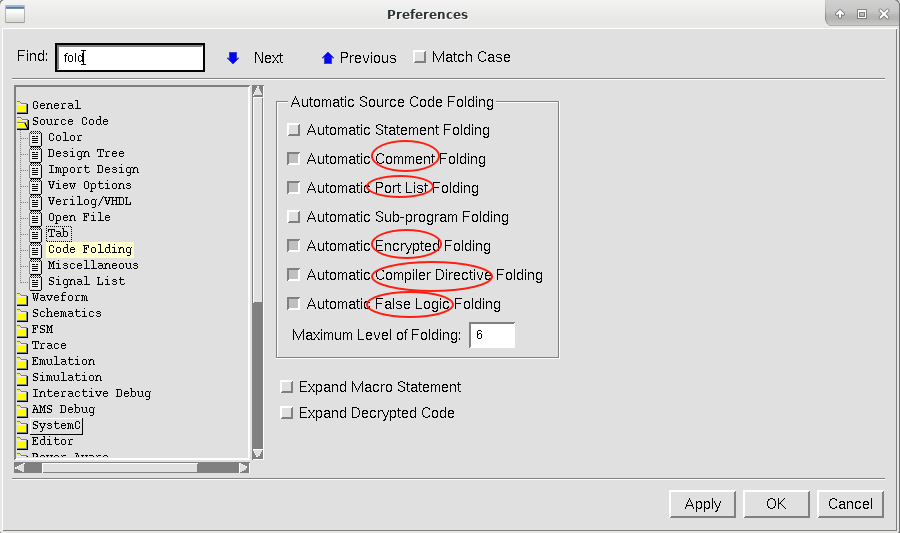Click the Color page icon in tree
The width and height of the screenshot is (900, 533).
pyautogui.click(x=36, y=138)
